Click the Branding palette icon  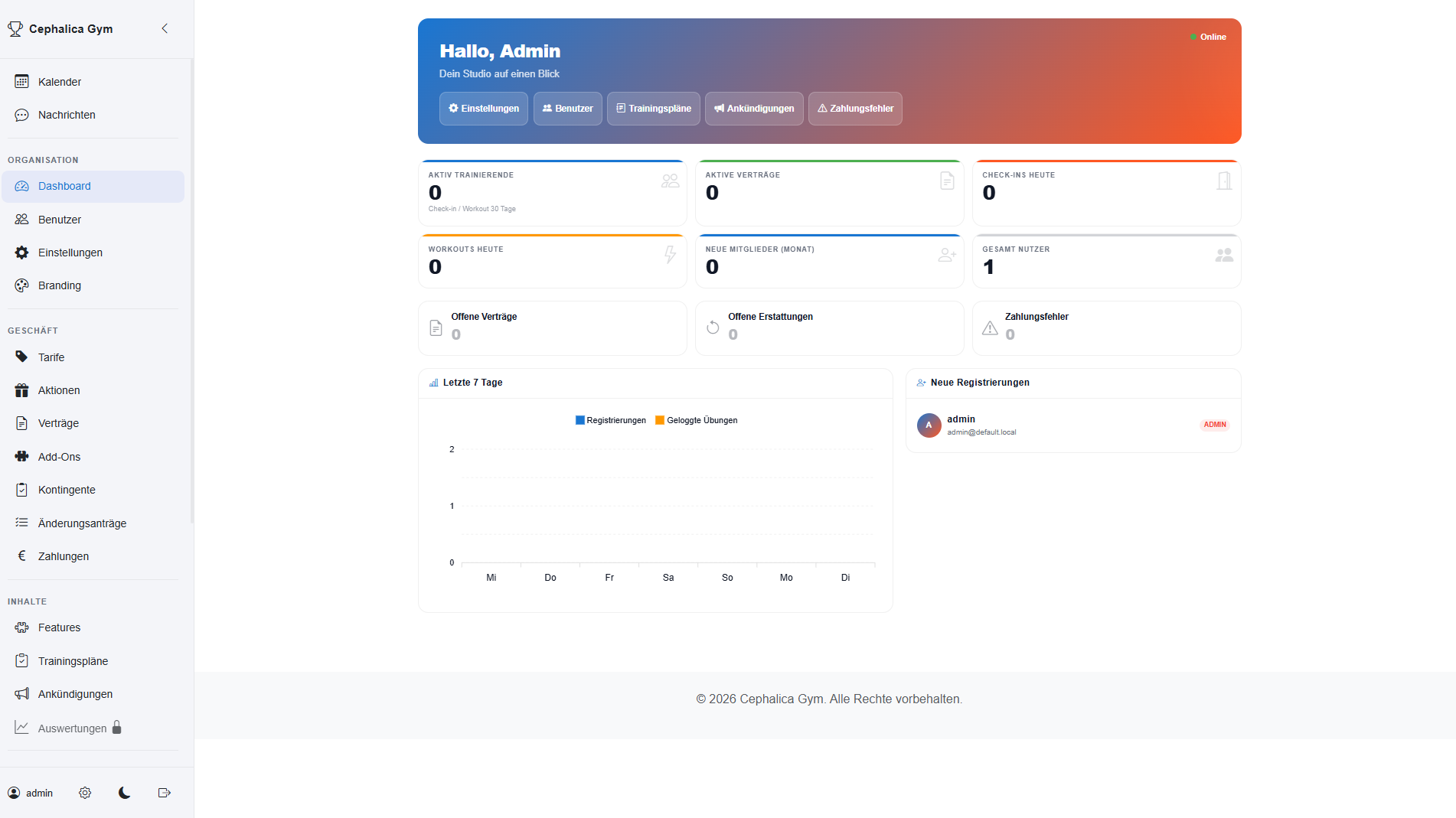(21, 285)
